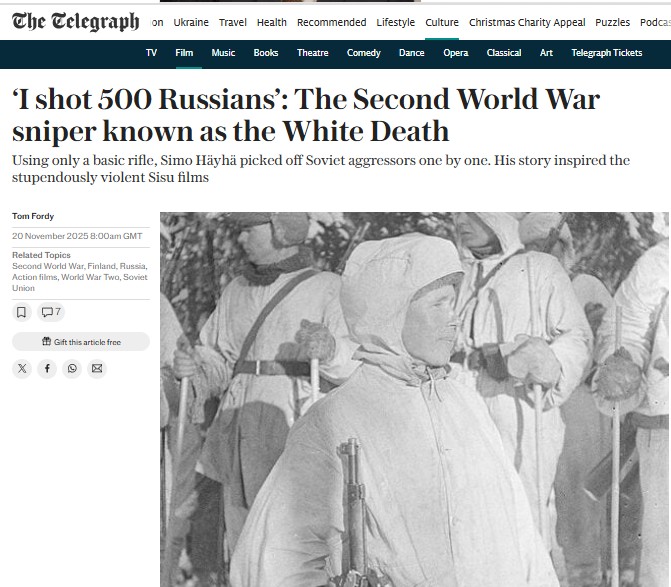This screenshot has width=671, height=587.
Task: Bookmark this article with the save icon
Action: coord(21,312)
